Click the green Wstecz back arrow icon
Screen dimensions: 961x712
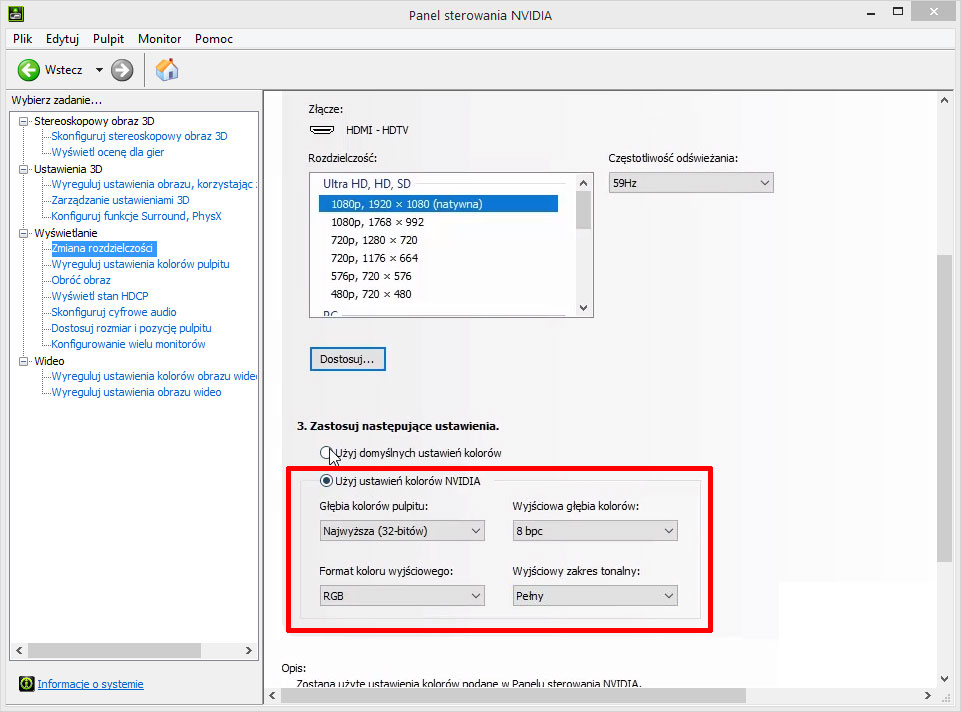(28, 70)
